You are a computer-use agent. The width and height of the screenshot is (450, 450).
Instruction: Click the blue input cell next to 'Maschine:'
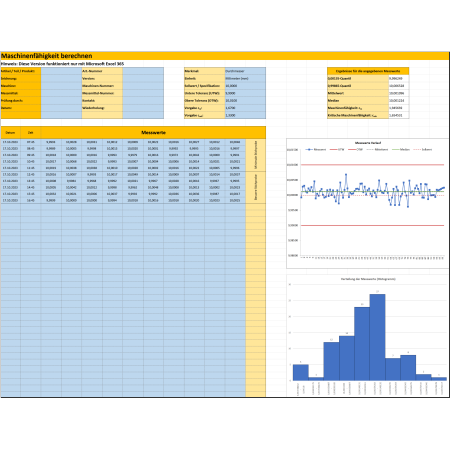click(61, 86)
